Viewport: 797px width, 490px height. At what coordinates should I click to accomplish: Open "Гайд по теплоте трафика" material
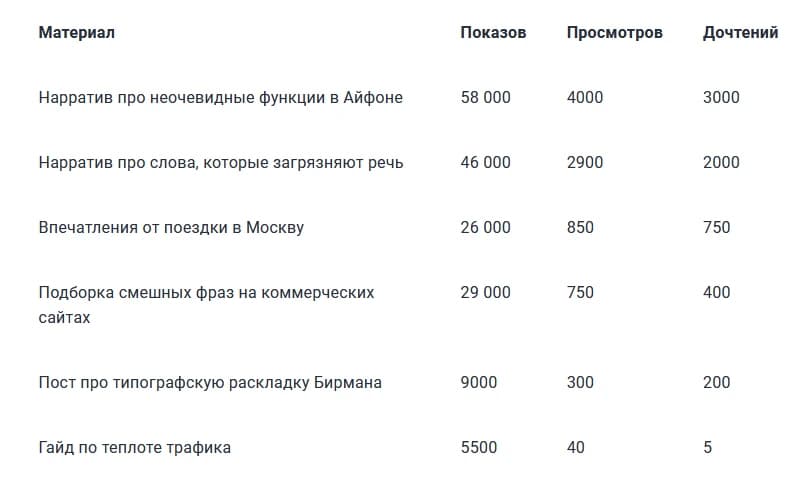pos(135,448)
